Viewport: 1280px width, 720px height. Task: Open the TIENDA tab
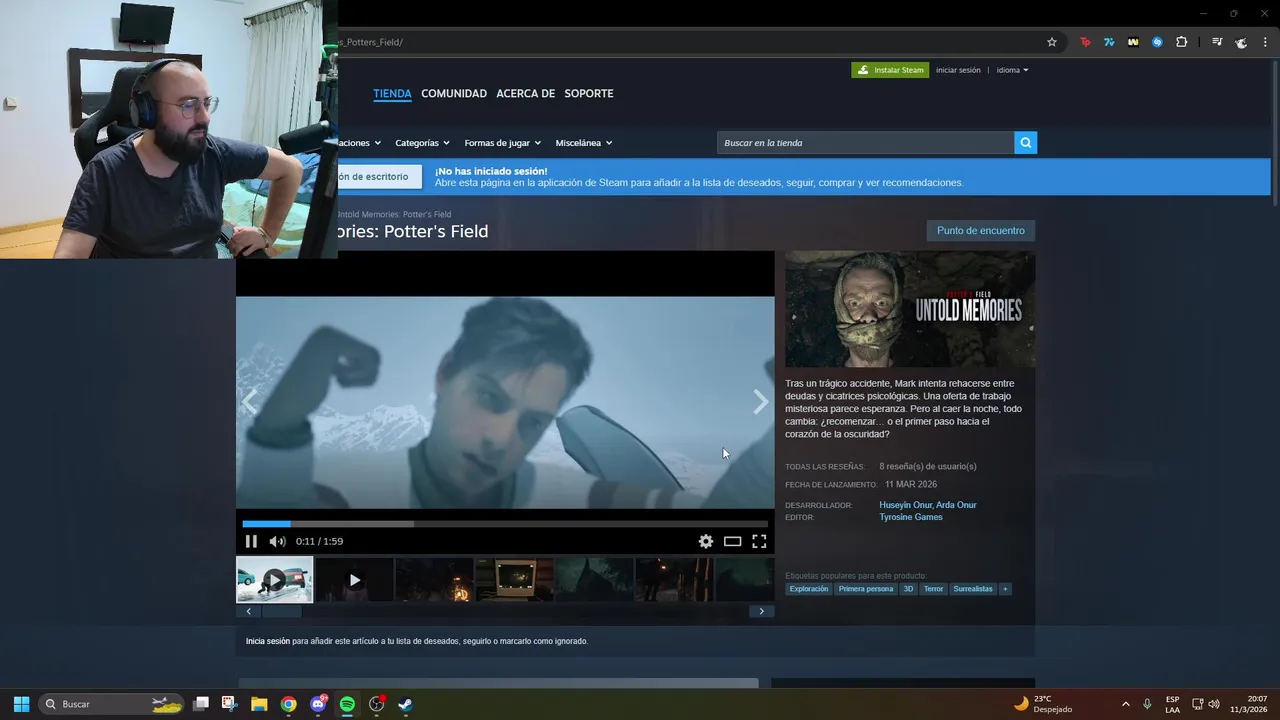tap(392, 93)
